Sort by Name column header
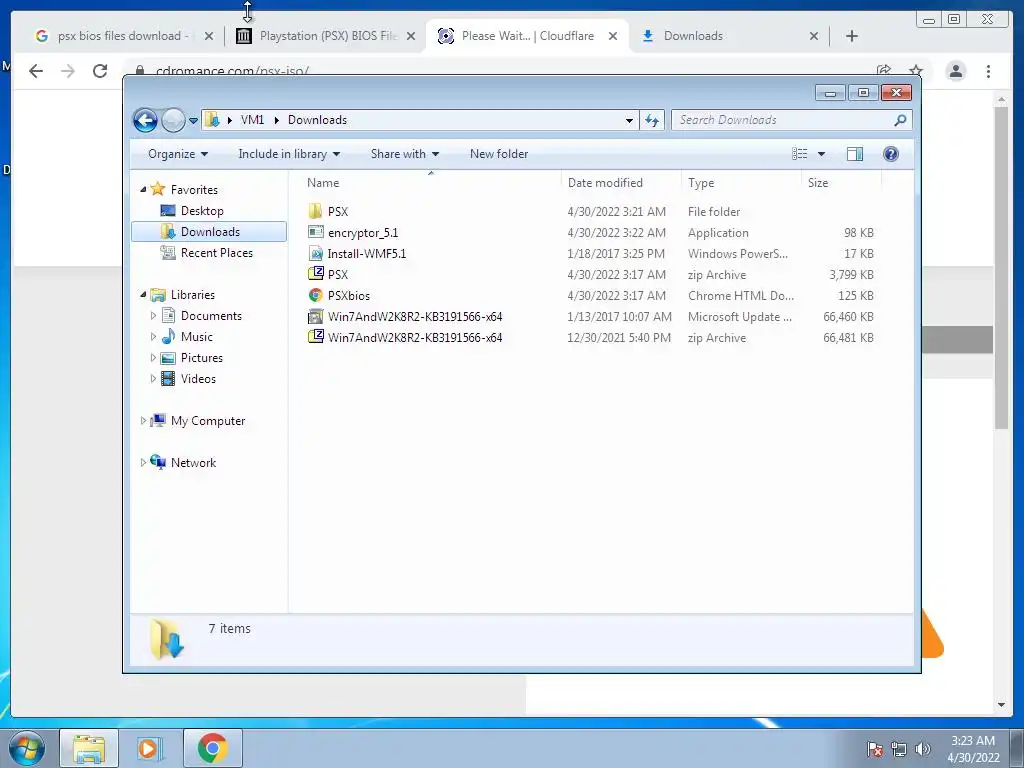Screen dimensions: 1024x768 (x=431, y=183)
